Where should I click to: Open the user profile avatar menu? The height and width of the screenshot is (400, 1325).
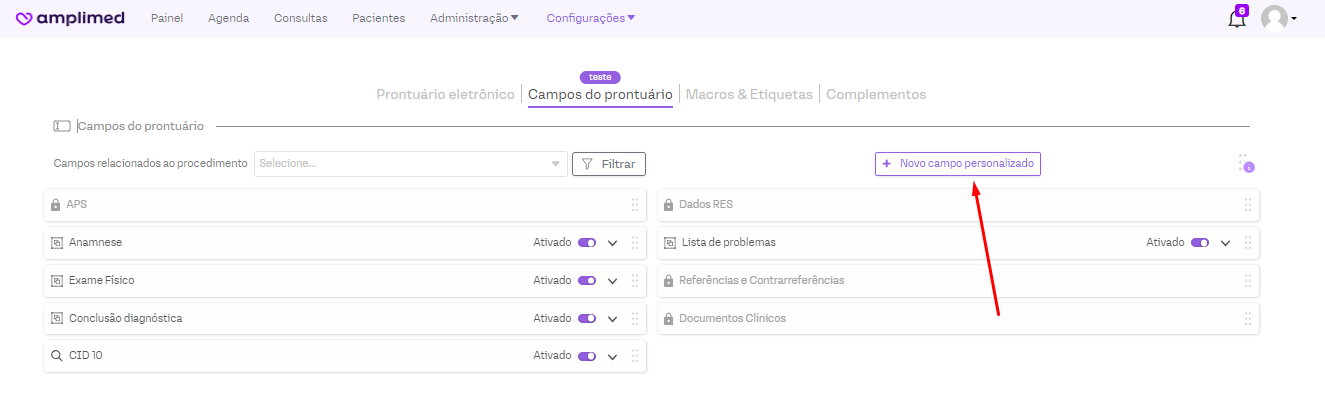(1277, 18)
